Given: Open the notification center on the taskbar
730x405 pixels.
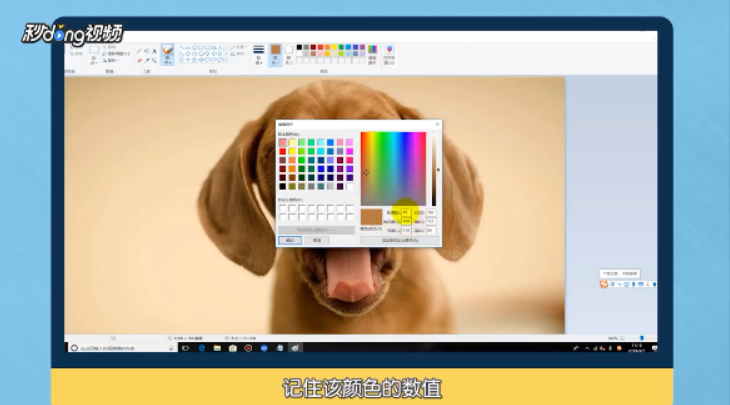Looking at the screenshot, I should (654, 348).
